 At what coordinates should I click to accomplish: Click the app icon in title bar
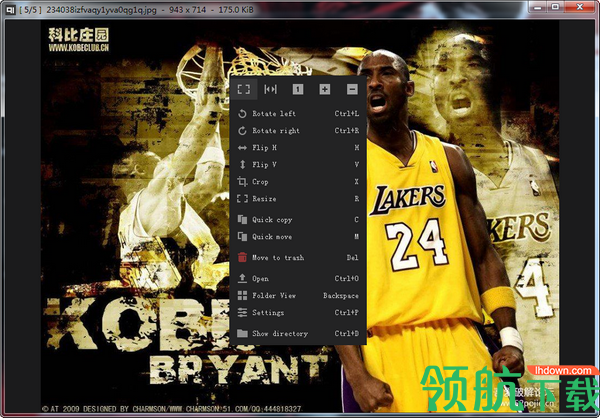pos(10,10)
